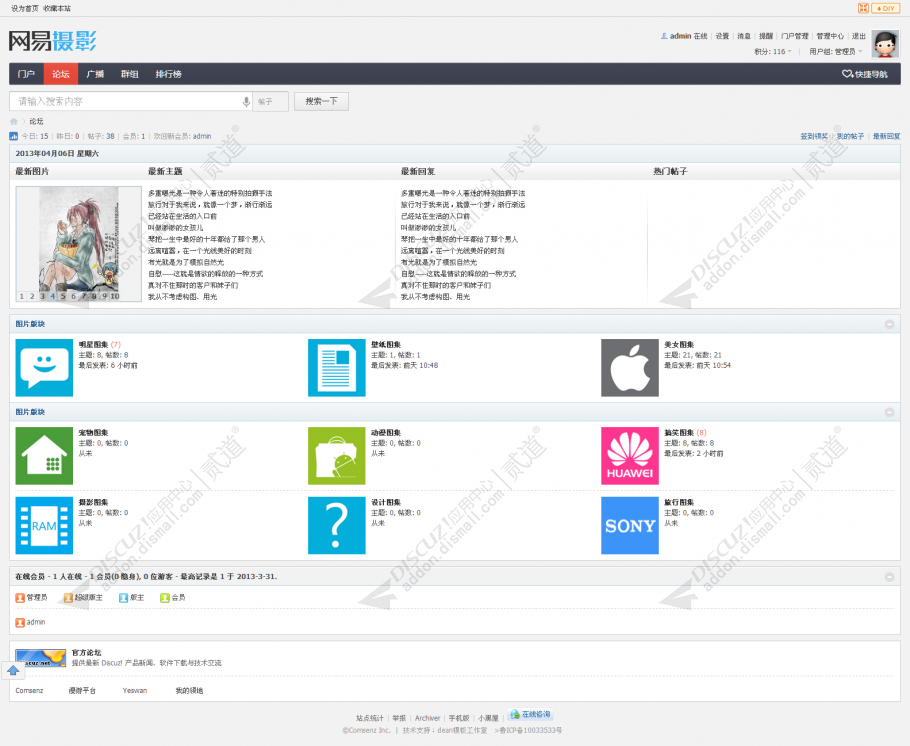Open 叫做嘭嘭的女孩儿 under 最新主题

click(x=176, y=228)
